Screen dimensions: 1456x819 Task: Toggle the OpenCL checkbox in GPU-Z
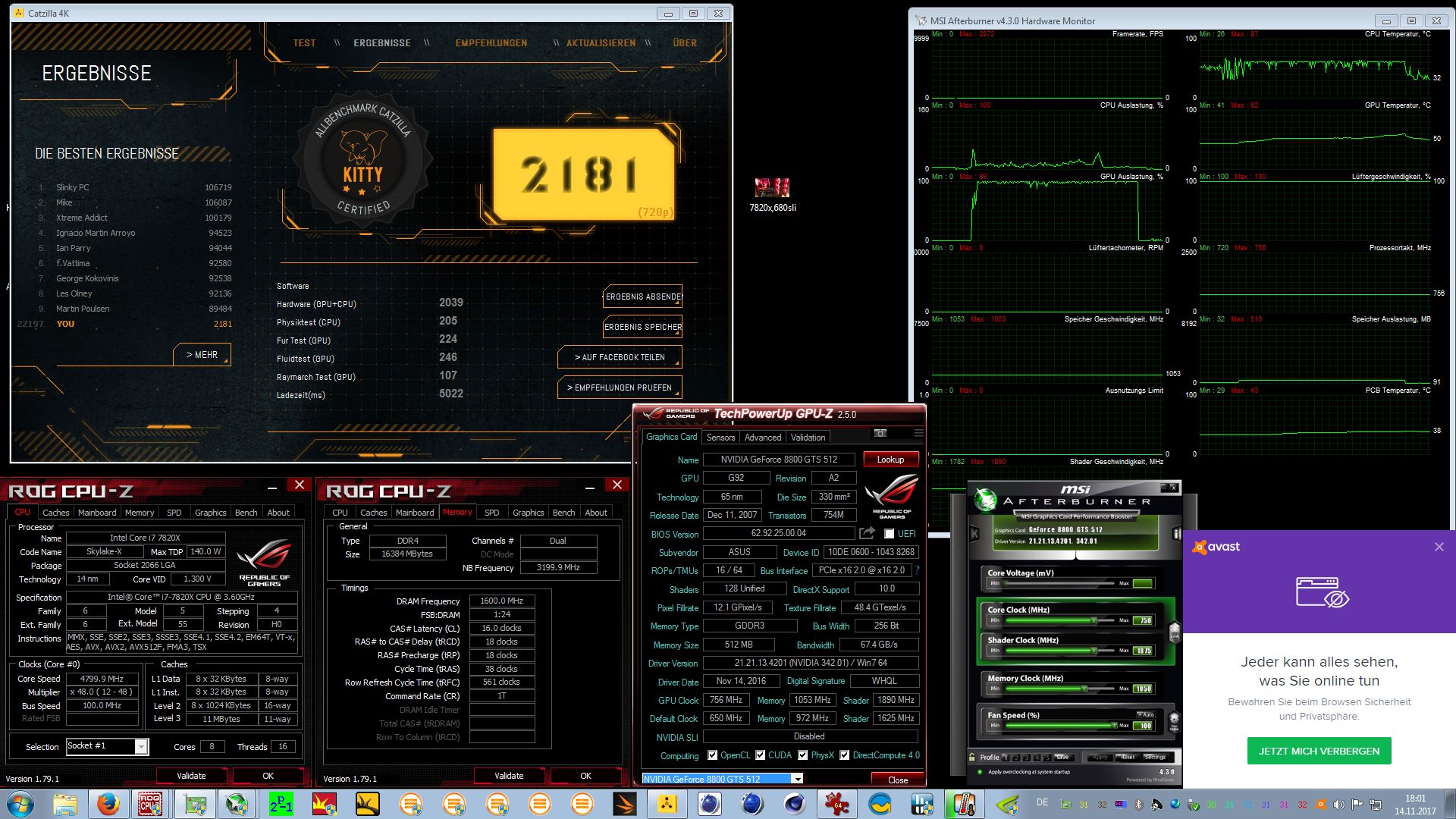tap(712, 755)
